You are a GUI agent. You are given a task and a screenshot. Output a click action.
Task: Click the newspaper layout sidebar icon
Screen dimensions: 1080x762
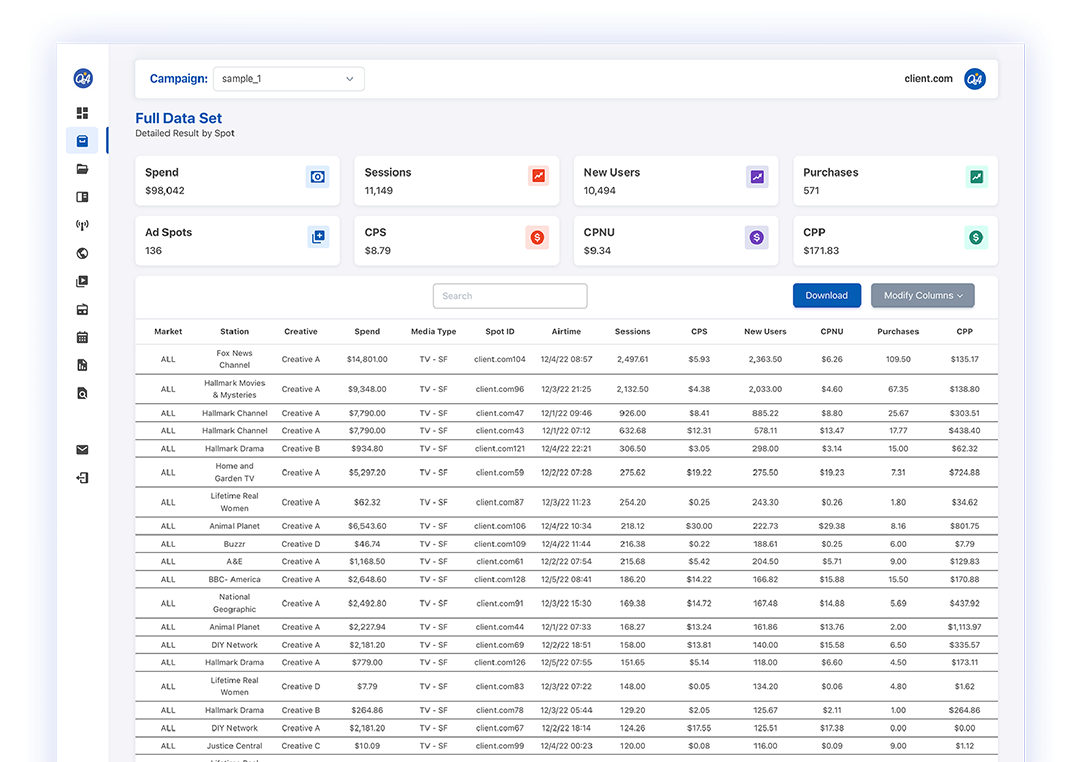(x=82, y=197)
